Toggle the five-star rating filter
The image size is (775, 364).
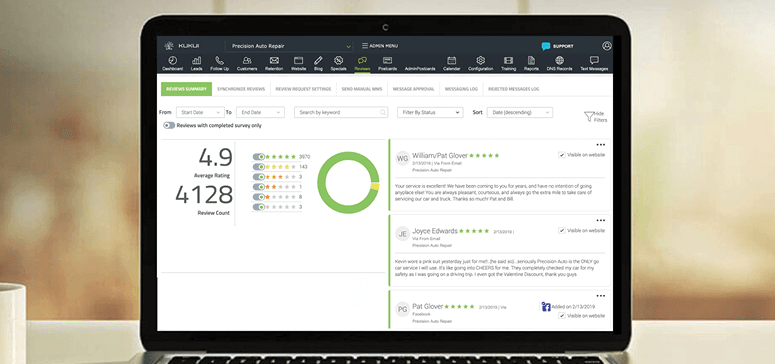tap(258, 157)
